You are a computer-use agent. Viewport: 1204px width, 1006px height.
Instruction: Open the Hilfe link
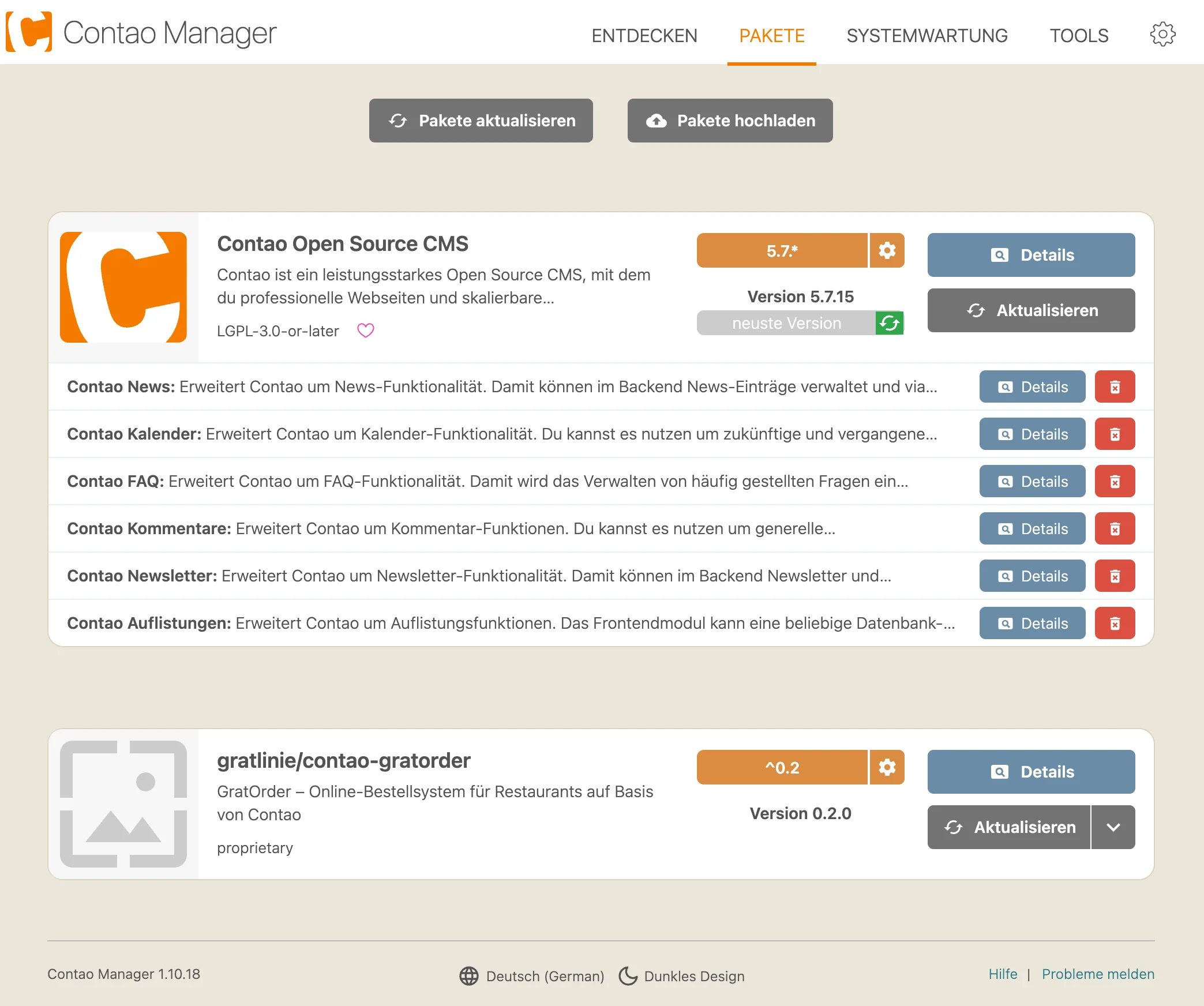tap(1003, 974)
